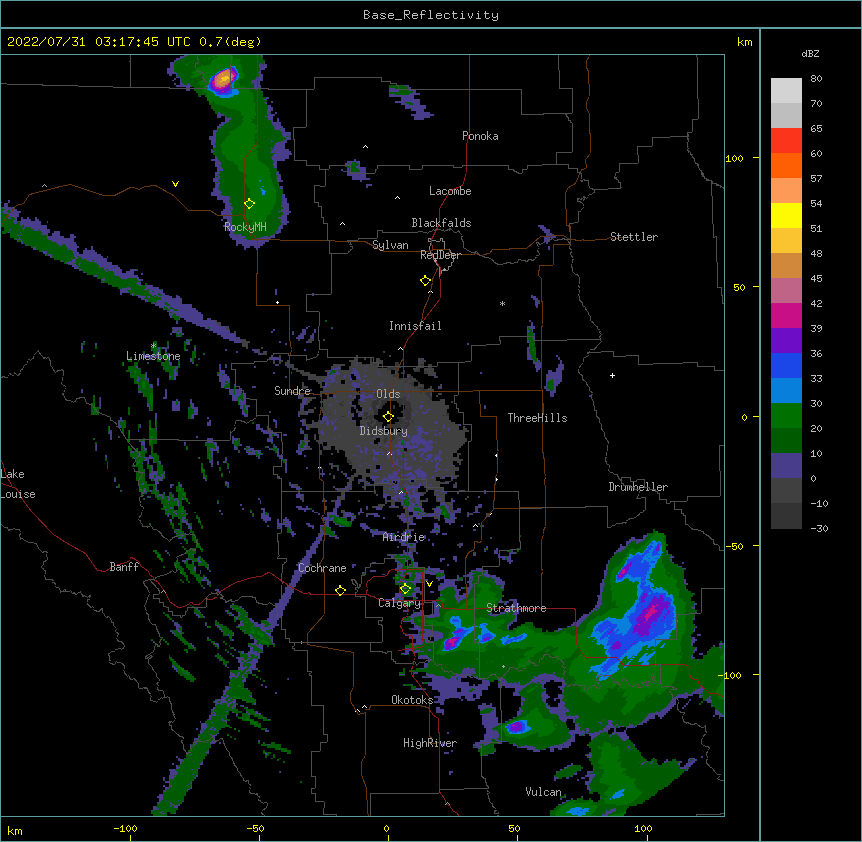Click the yellow diamond marker above Calgary label
The height and width of the screenshot is (842, 862).
[406, 589]
